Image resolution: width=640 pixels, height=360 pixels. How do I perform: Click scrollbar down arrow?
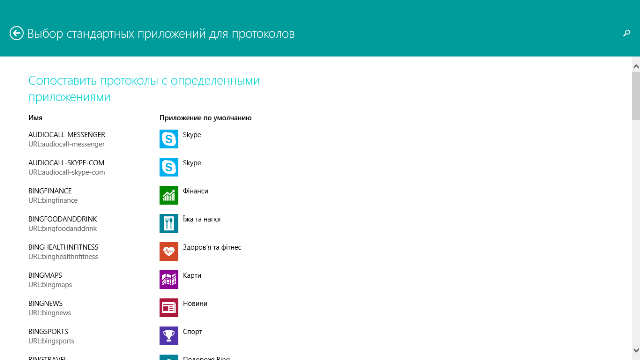click(x=636, y=350)
